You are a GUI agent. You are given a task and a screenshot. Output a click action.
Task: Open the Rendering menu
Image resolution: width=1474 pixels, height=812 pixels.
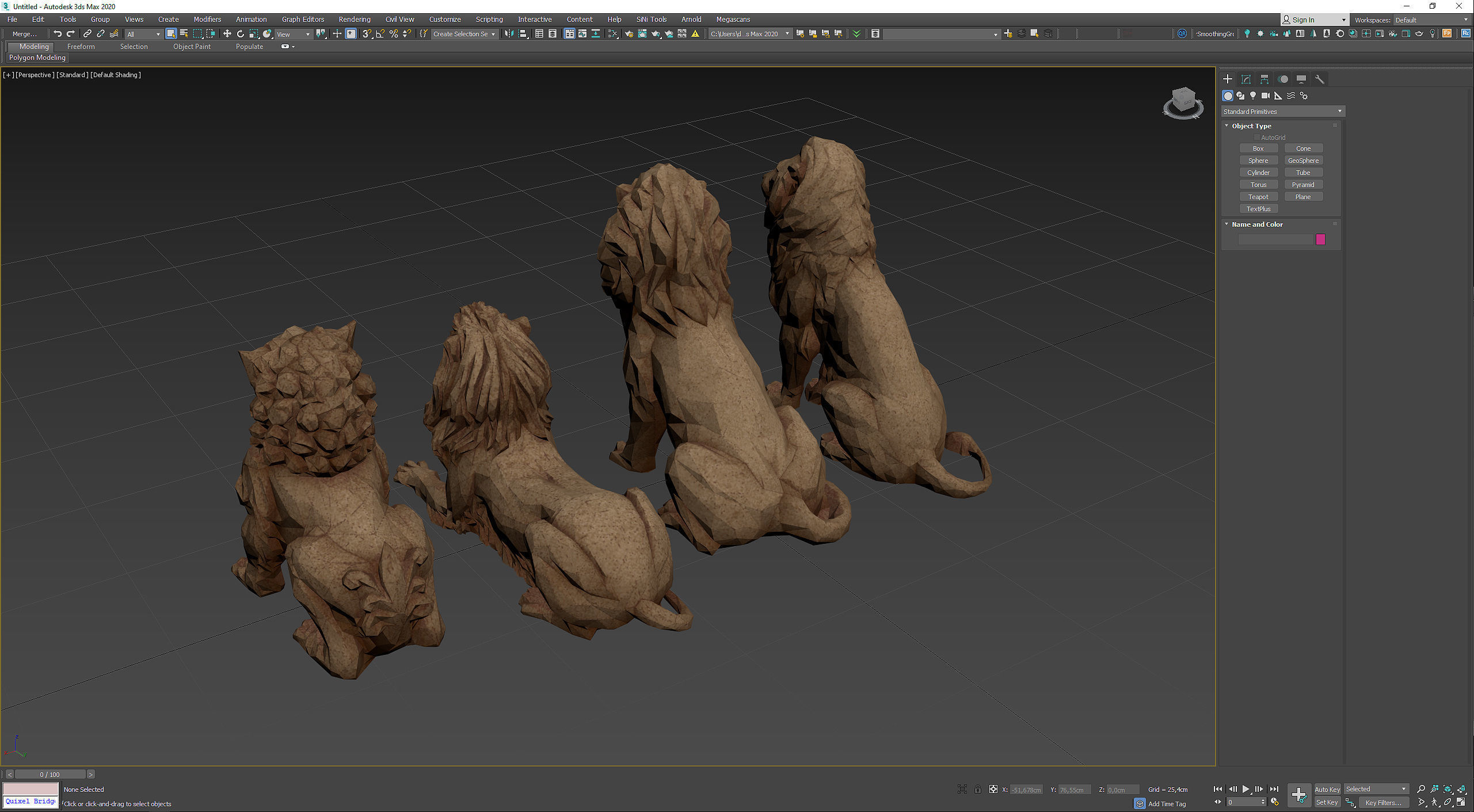click(355, 20)
